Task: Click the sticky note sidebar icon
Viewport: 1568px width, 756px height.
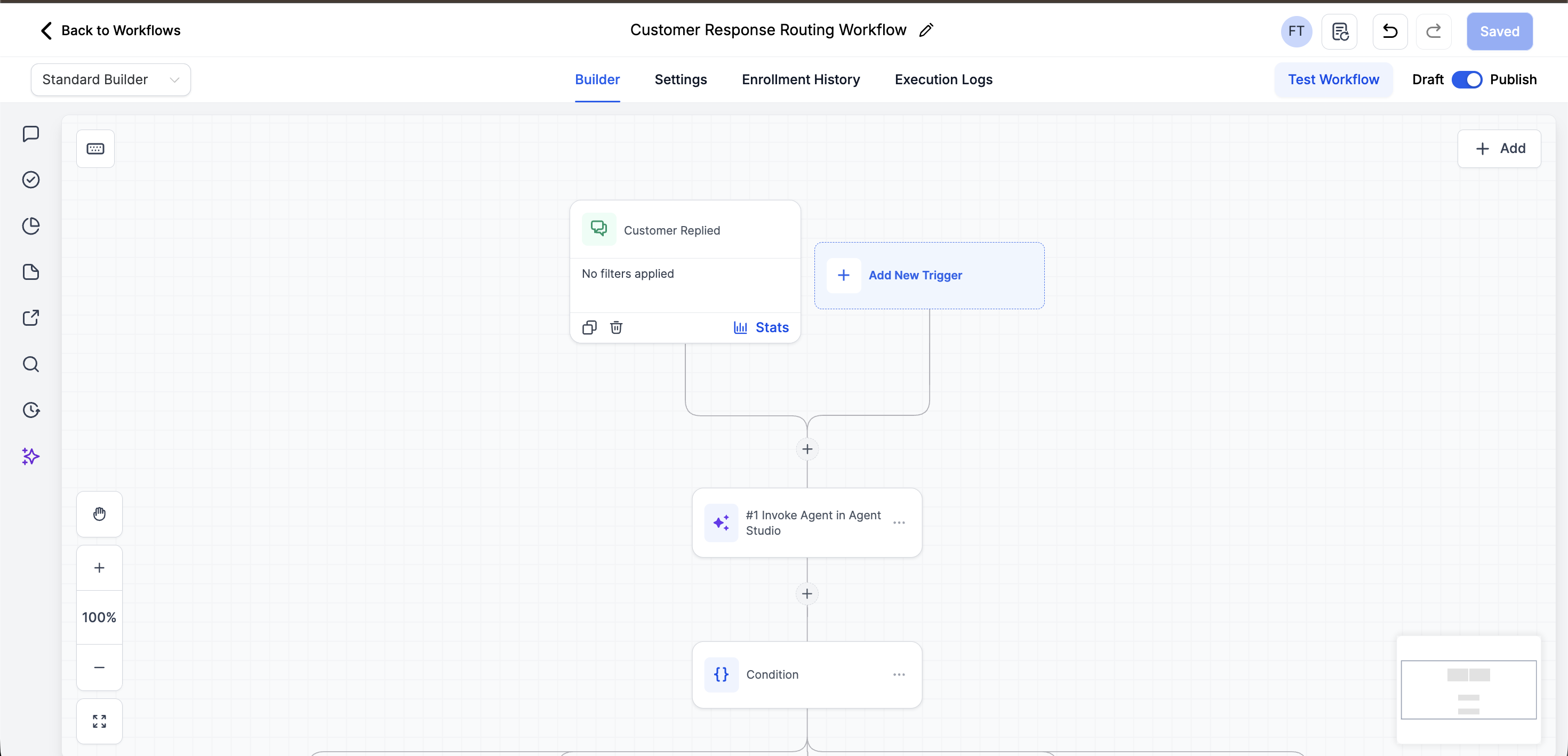Action: [x=30, y=272]
